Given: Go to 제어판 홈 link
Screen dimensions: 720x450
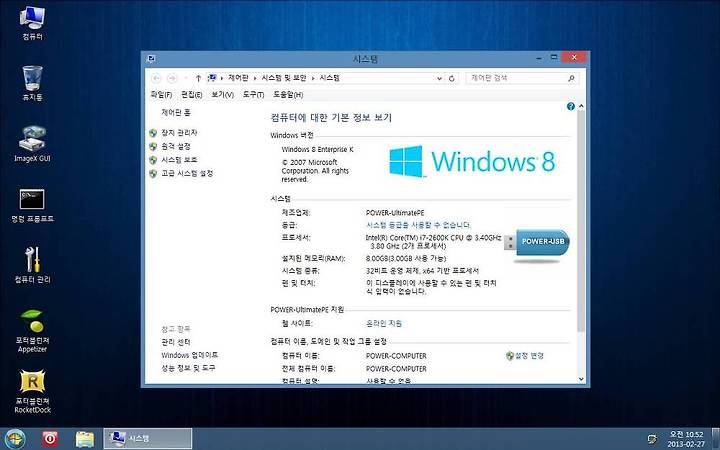Looking at the screenshot, I should click(176, 112).
